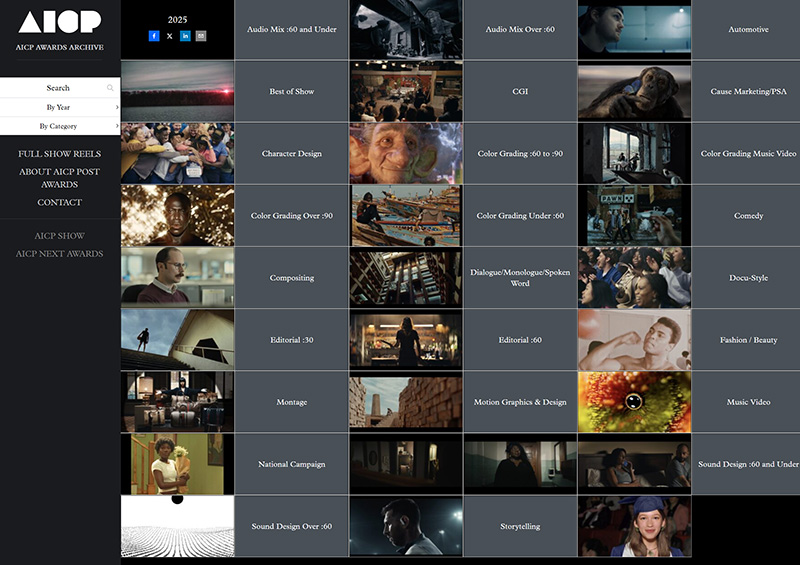This screenshot has width=800, height=565.
Task: Click the window view dark room thumbnail
Action: pos(634,153)
